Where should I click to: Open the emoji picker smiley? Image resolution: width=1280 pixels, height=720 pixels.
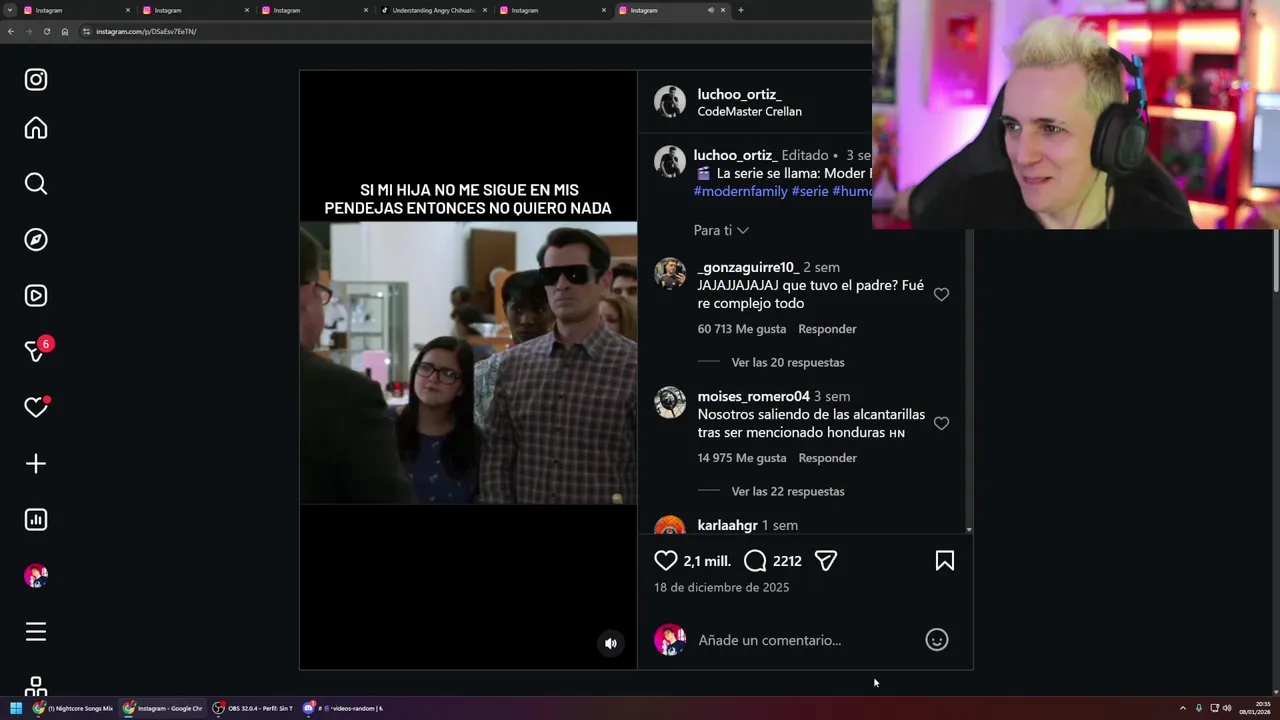(x=937, y=640)
